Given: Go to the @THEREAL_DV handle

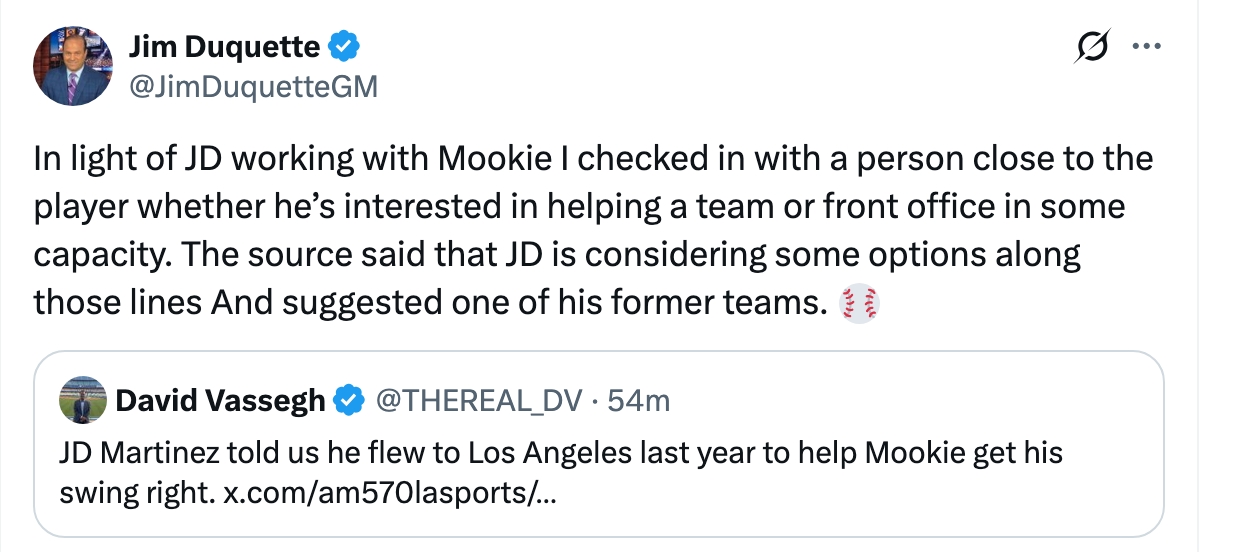Looking at the screenshot, I should pyautogui.click(x=478, y=401).
